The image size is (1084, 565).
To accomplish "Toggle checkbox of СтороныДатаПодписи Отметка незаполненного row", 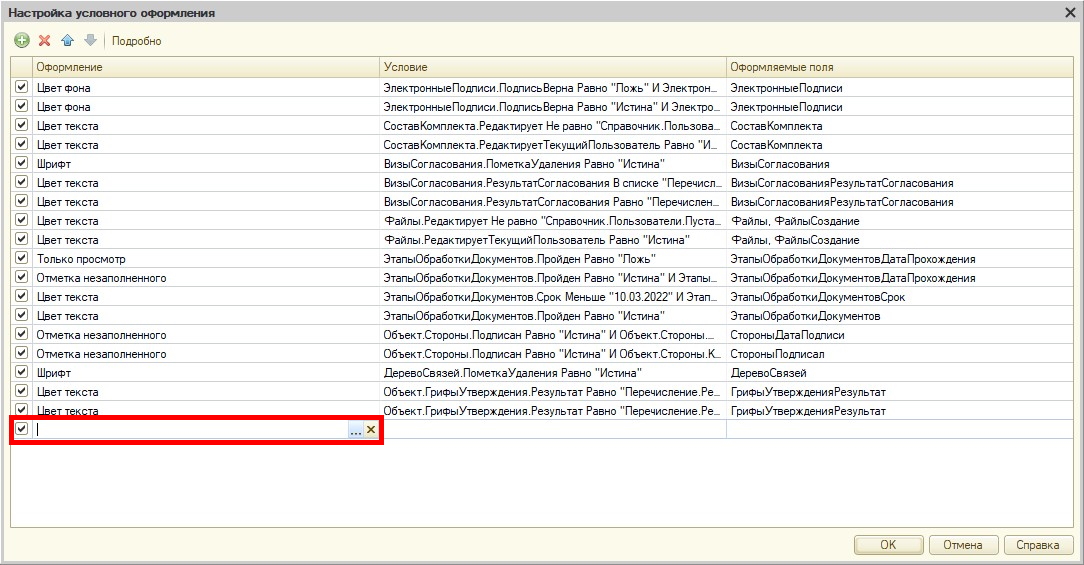I will click(21, 334).
